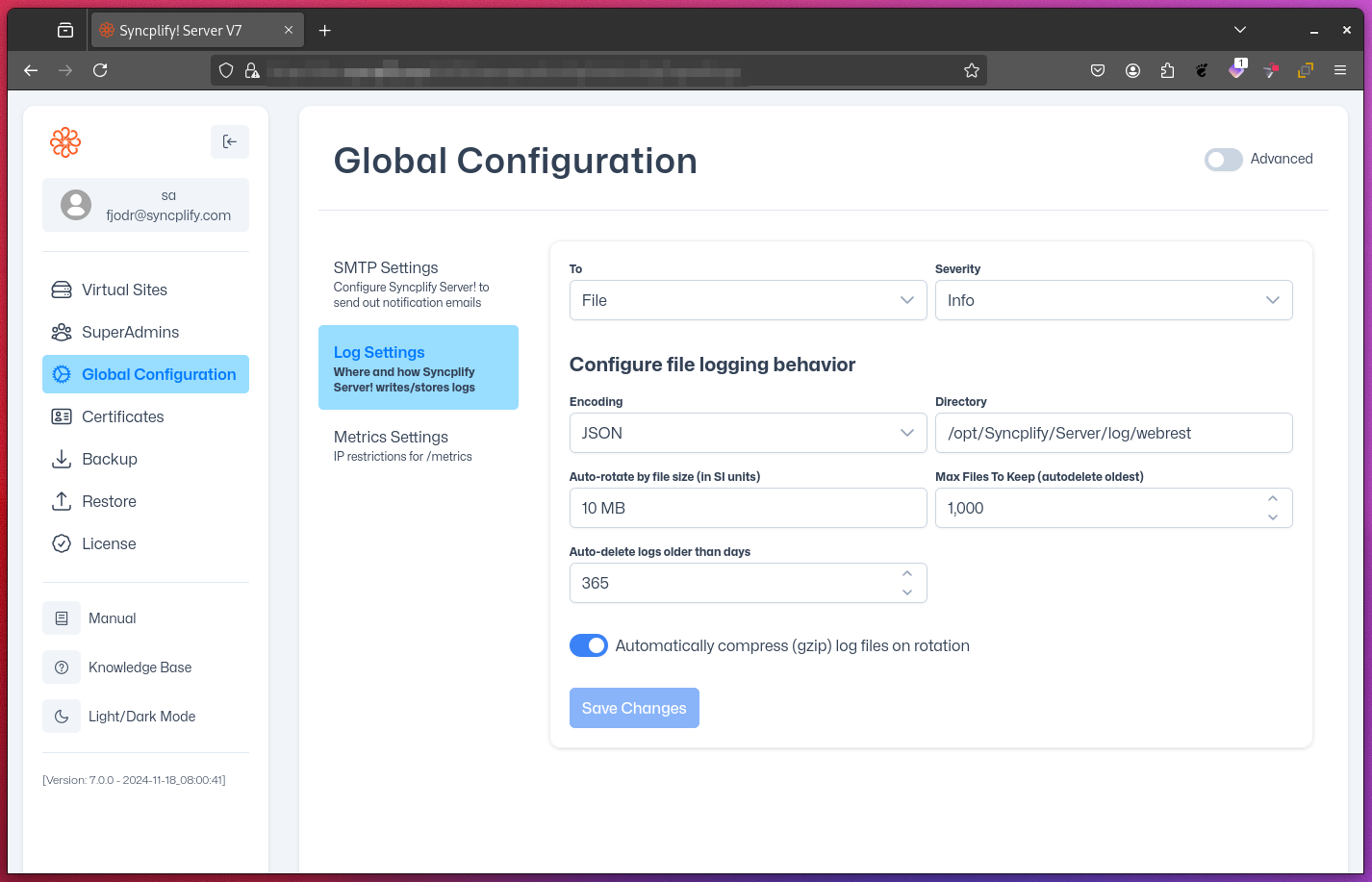Switch Light/Dark Mode
The width and height of the screenshot is (1372, 882).
142,717
